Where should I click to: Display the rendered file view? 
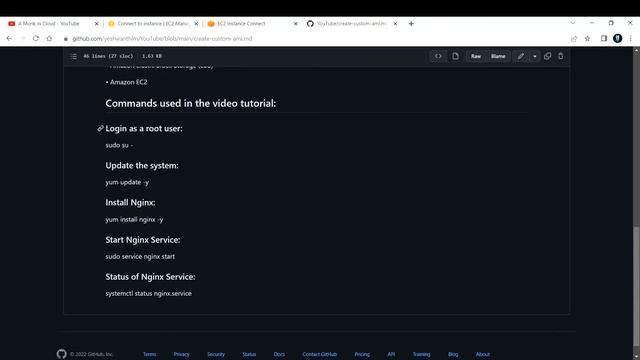[x=455, y=56]
